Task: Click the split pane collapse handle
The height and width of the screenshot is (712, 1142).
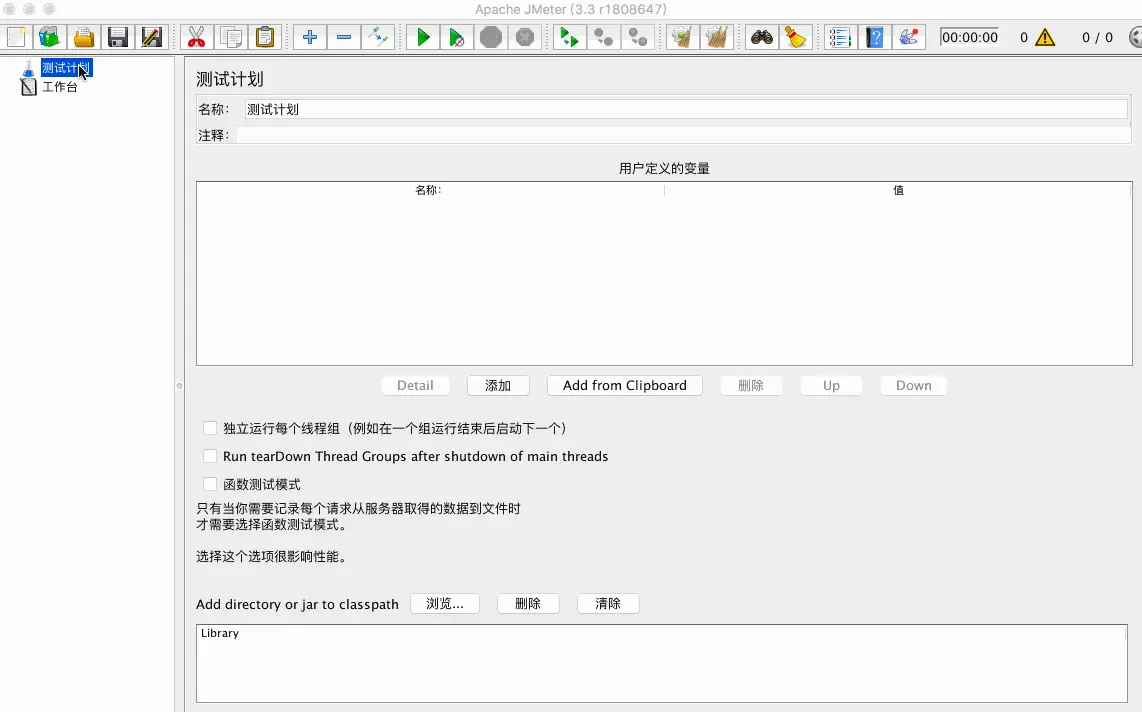Action: [179, 386]
